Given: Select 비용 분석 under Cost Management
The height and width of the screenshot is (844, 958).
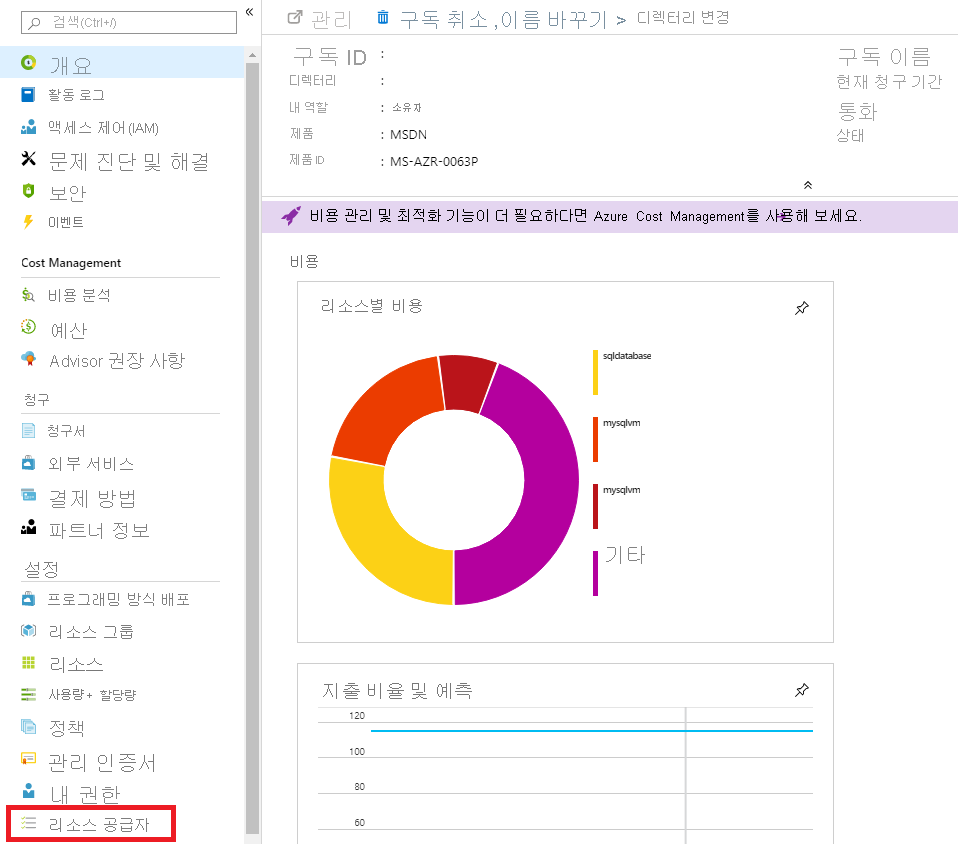Looking at the screenshot, I should (75, 295).
